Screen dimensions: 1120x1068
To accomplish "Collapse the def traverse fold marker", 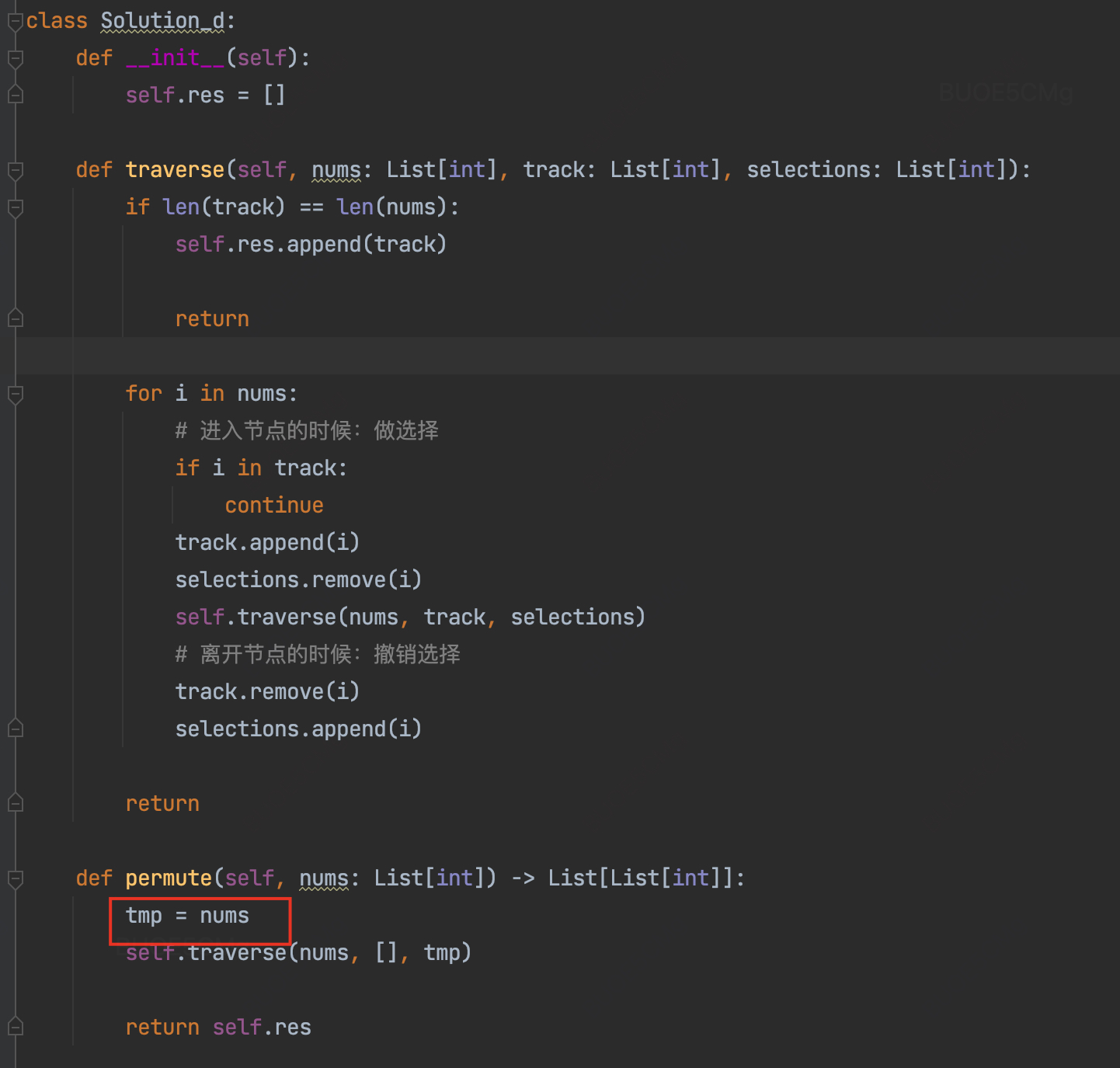I will pyautogui.click(x=15, y=170).
